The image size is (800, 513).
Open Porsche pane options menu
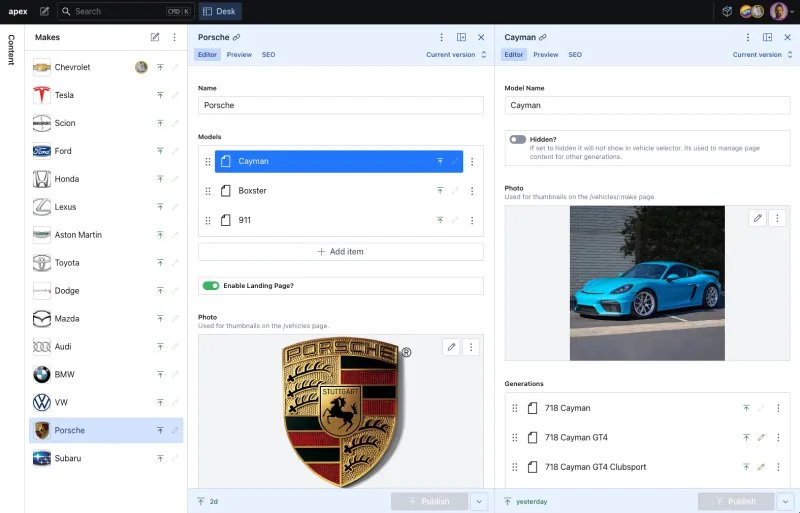click(441, 37)
